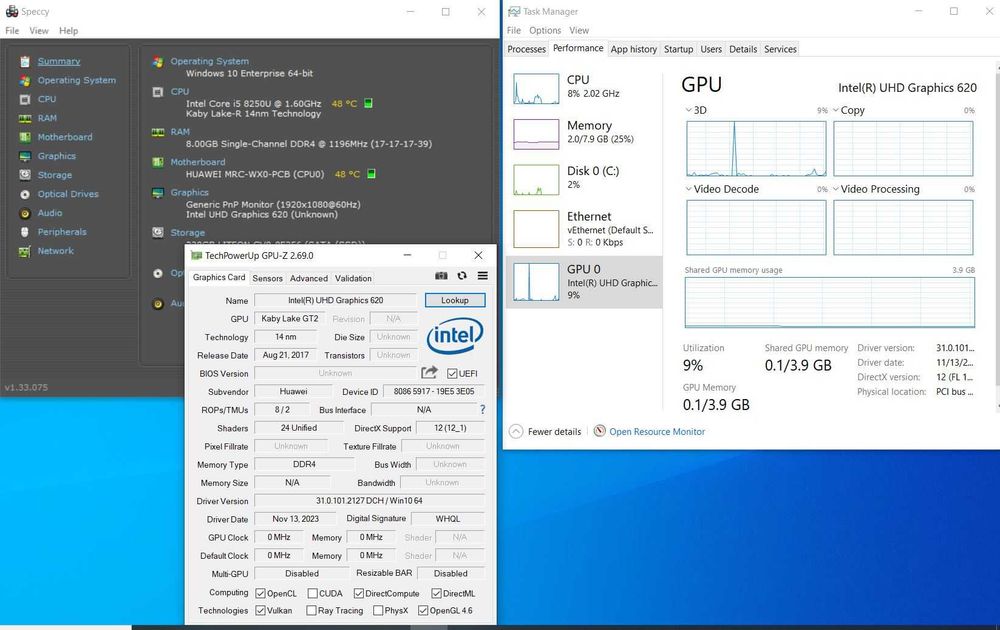Select the Ethernet performance item
This screenshot has width=1000, height=630.
coord(584,229)
